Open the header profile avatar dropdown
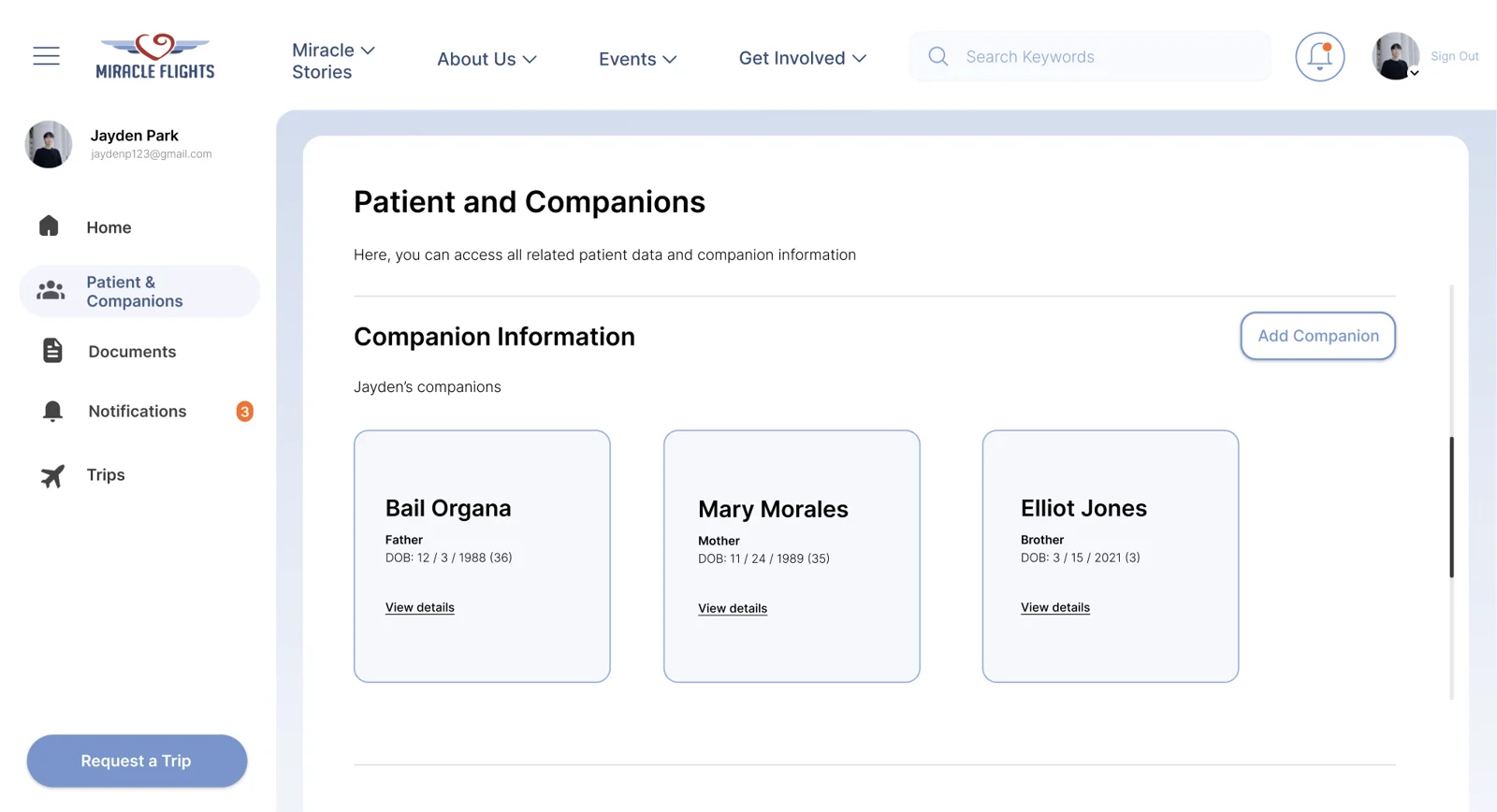Image resolution: width=1497 pixels, height=812 pixels. [x=1396, y=56]
